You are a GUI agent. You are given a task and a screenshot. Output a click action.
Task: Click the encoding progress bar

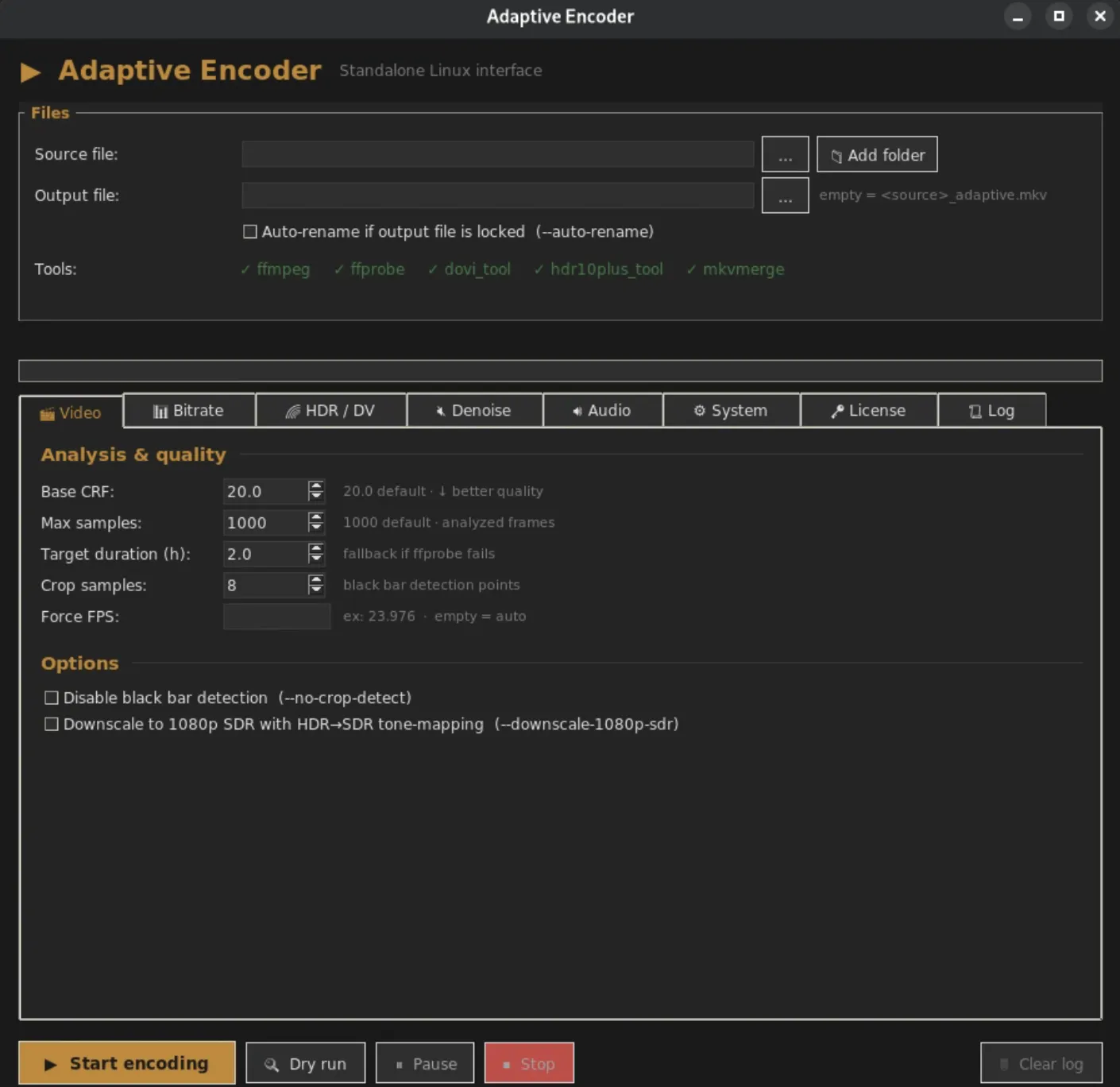coord(560,371)
